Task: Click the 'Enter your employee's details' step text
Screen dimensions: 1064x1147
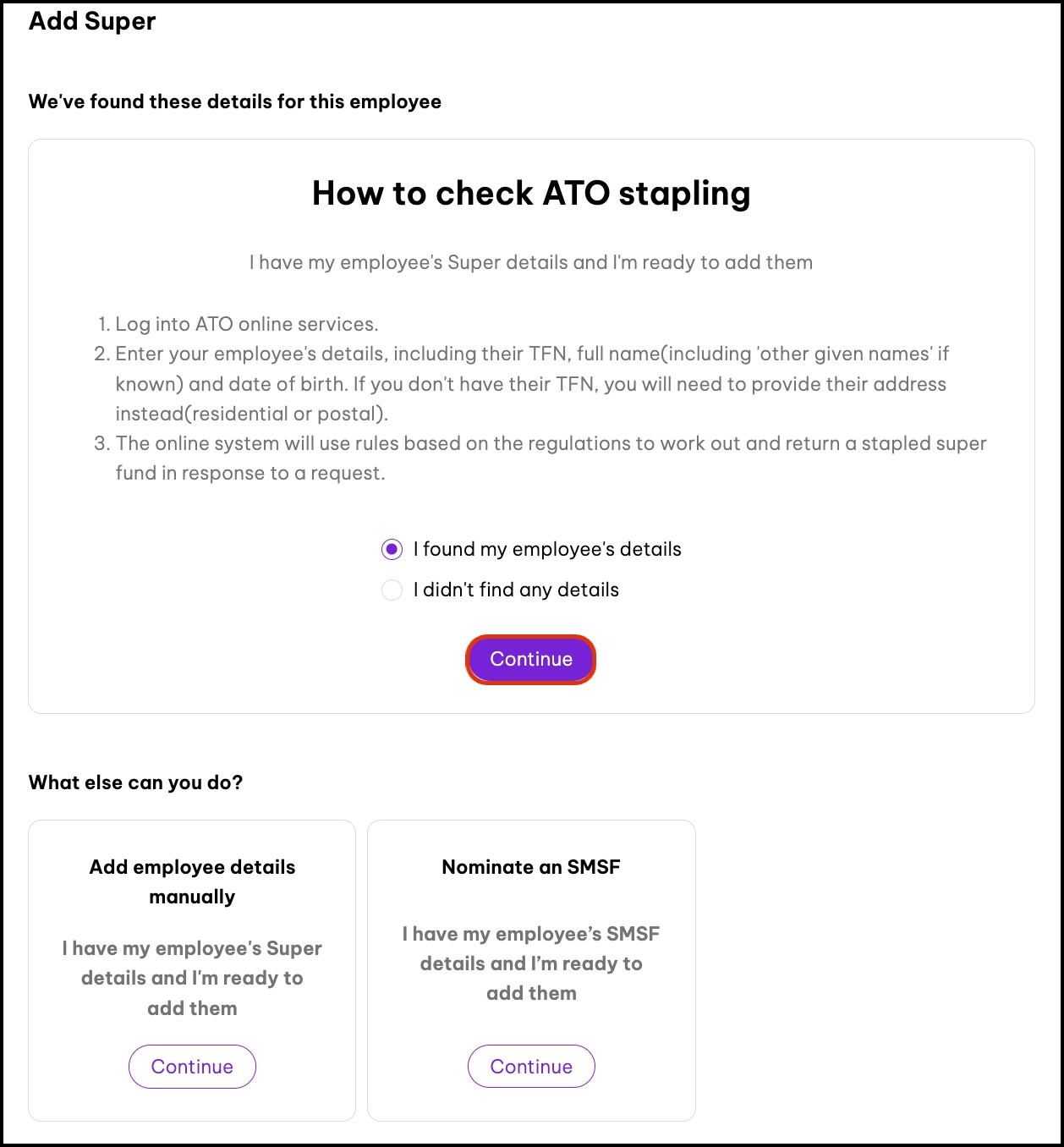Action: point(531,354)
